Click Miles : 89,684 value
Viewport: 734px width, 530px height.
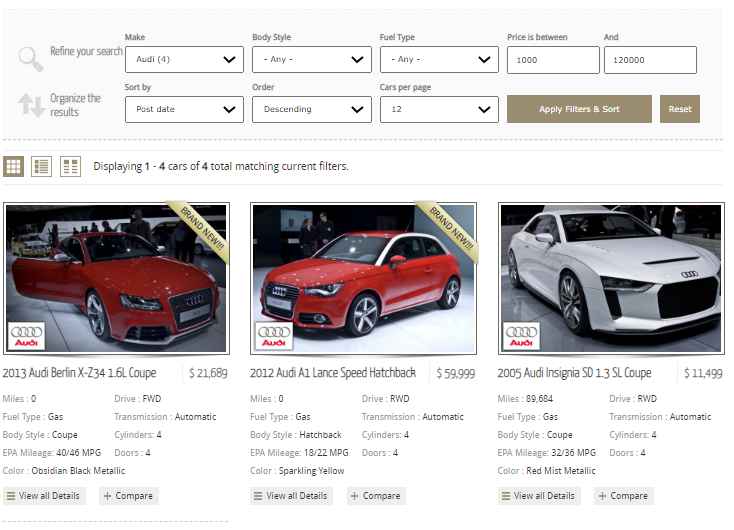(539, 399)
